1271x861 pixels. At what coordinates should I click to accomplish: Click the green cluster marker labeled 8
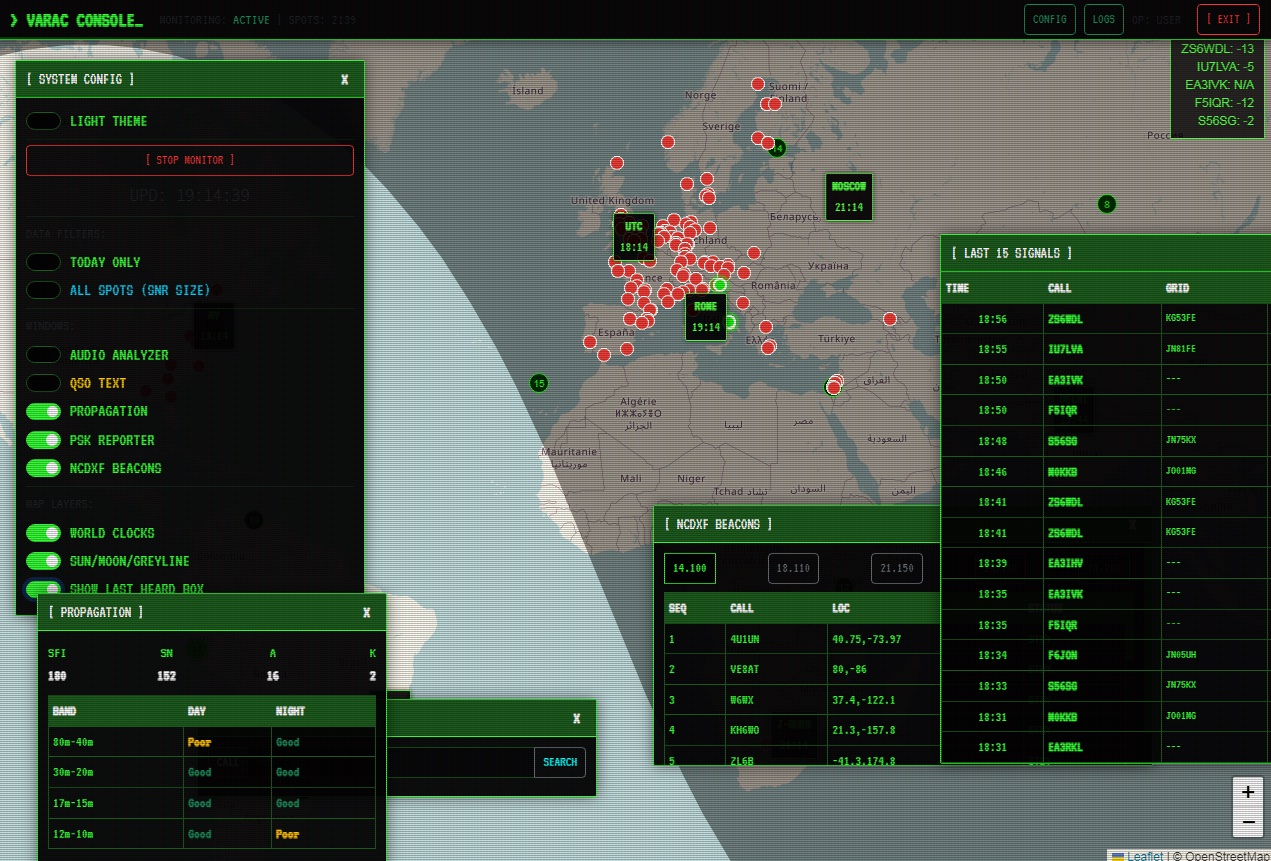tap(1106, 204)
